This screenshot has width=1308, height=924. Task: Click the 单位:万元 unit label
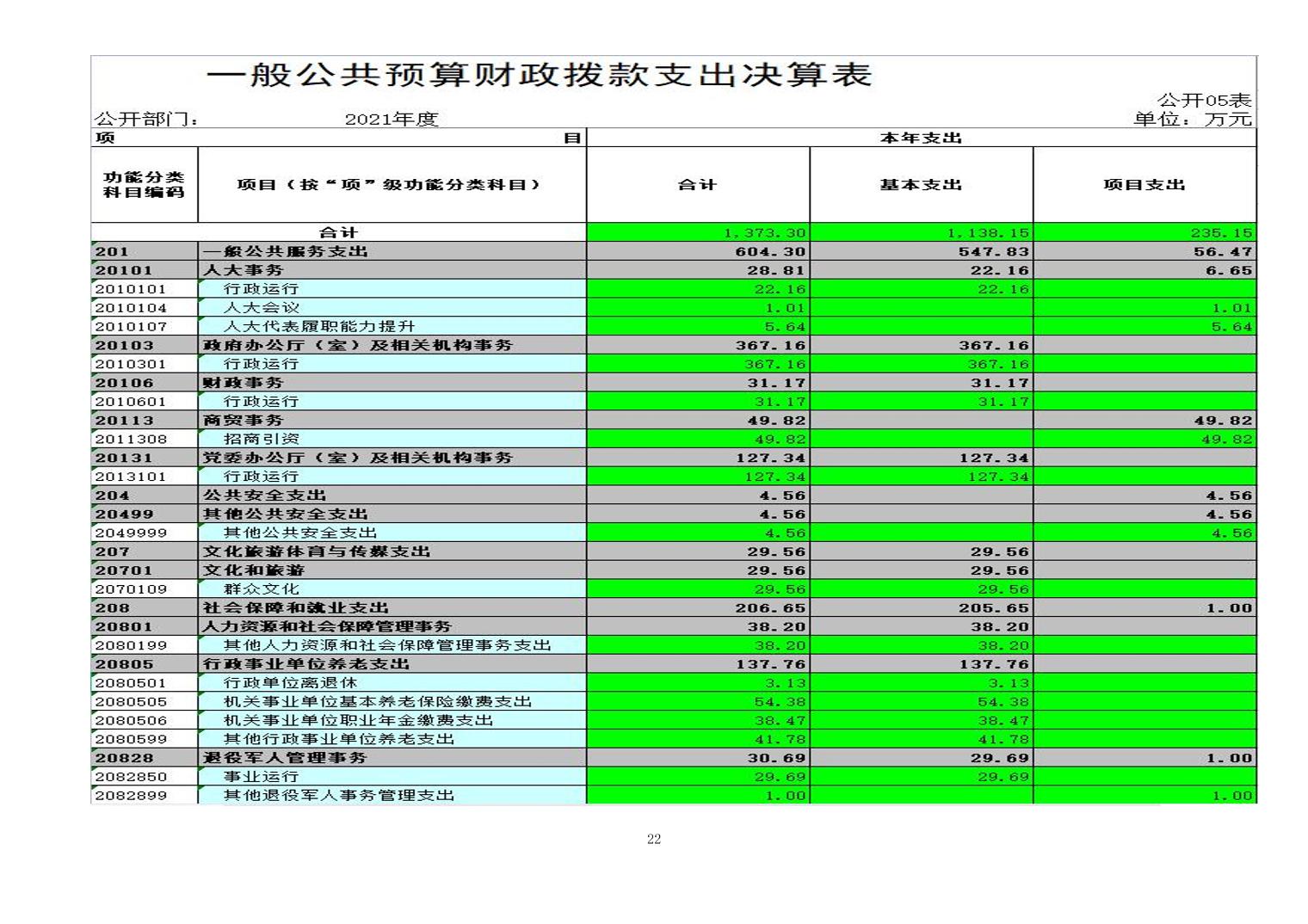(x=1193, y=119)
